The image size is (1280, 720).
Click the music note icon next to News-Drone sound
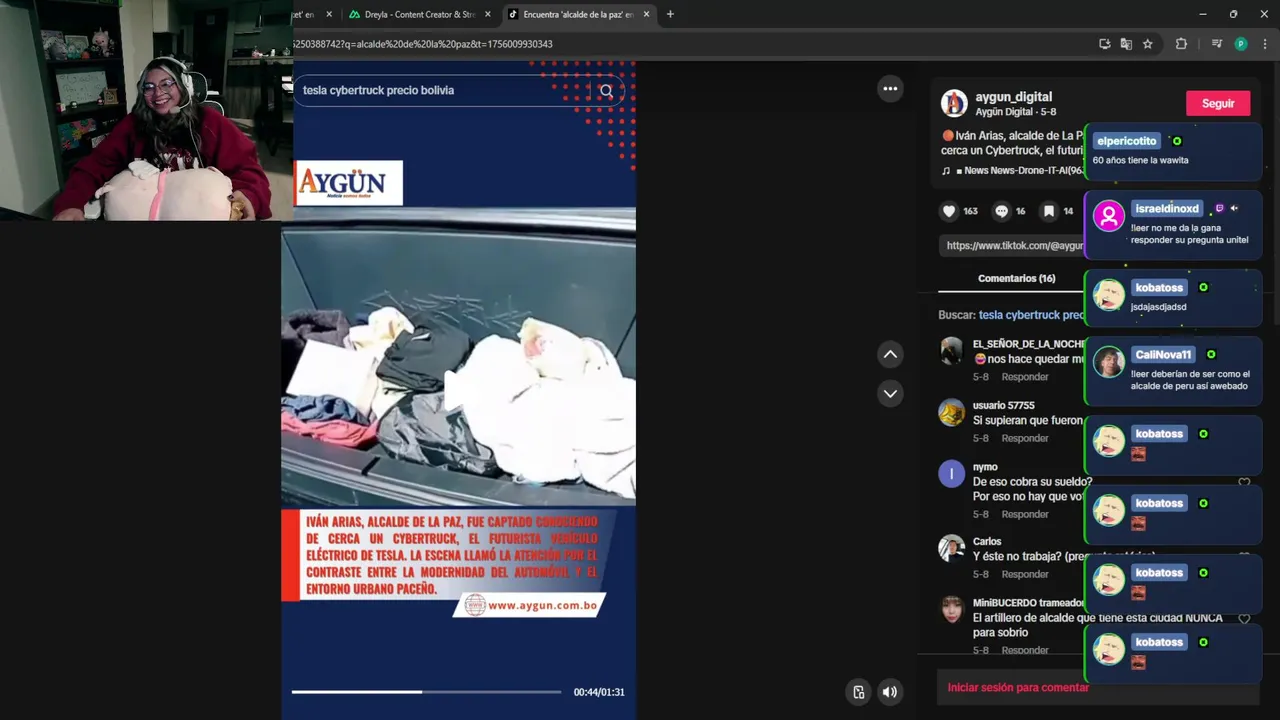point(946,171)
